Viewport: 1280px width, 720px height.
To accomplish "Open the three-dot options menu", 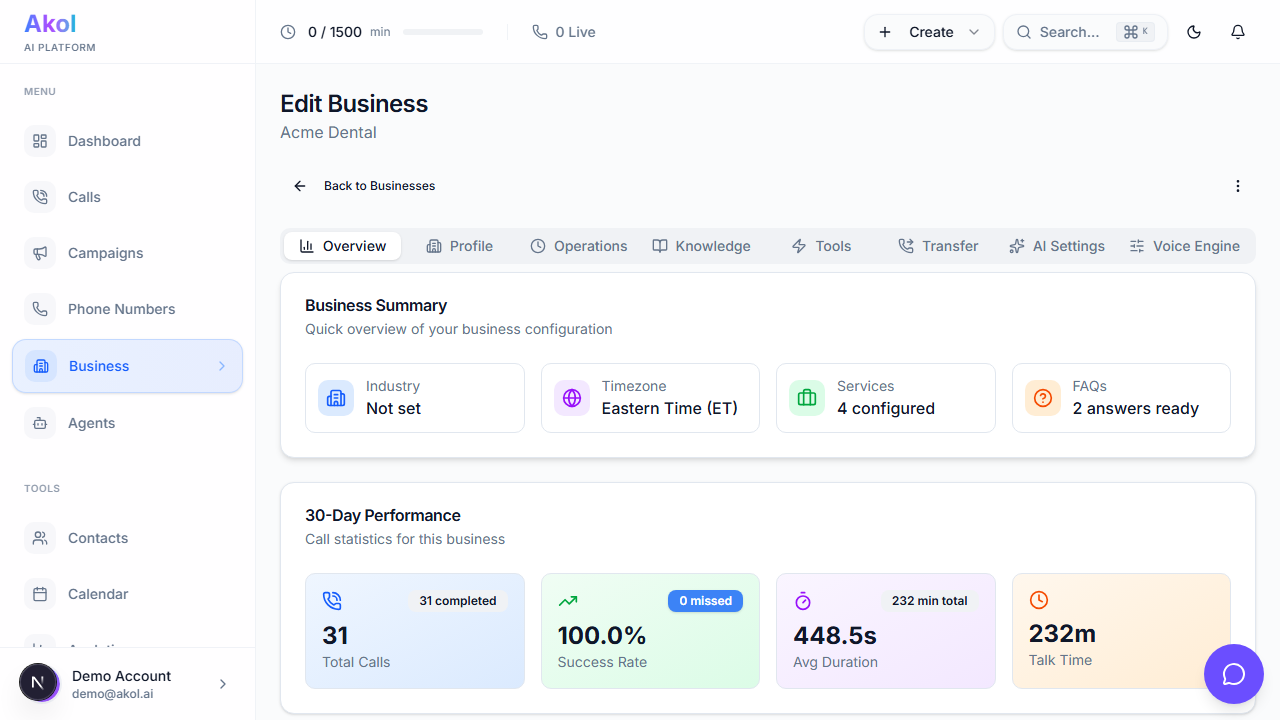I will tap(1238, 186).
